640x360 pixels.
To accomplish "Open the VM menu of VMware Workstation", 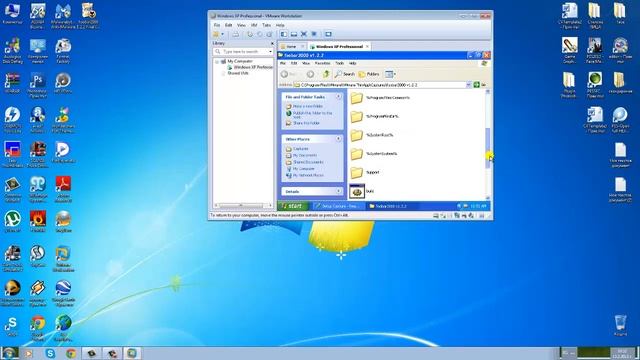I will point(254,25).
